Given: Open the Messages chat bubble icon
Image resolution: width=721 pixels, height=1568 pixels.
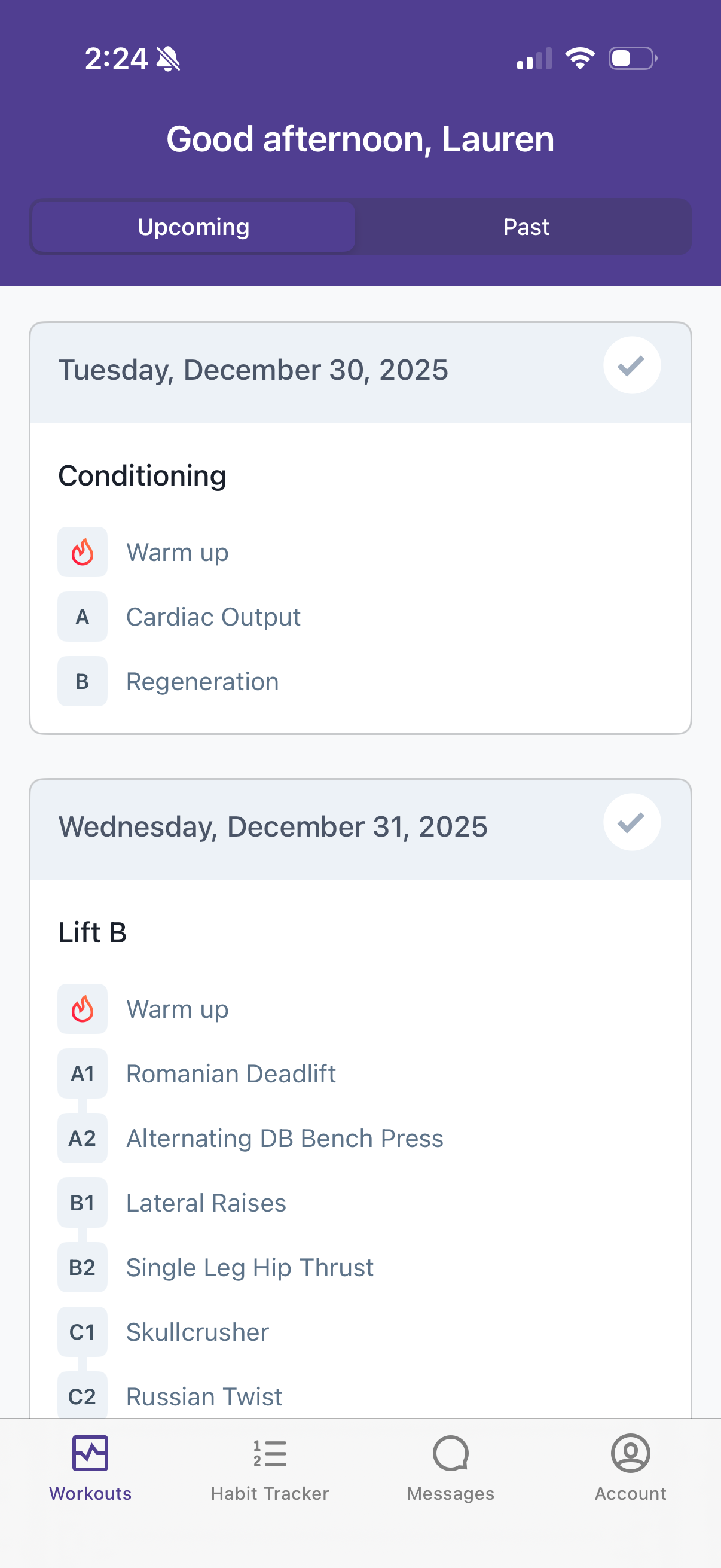Looking at the screenshot, I should pos(450,1453).
